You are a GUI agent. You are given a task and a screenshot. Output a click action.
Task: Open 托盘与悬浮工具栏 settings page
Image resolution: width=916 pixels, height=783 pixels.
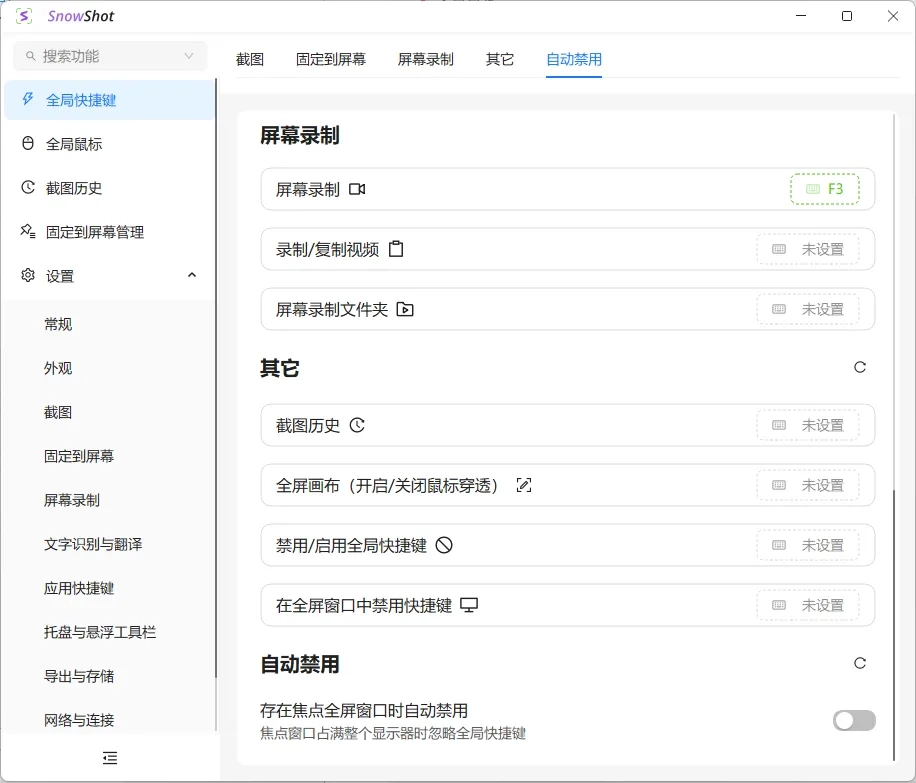point(110,632)
